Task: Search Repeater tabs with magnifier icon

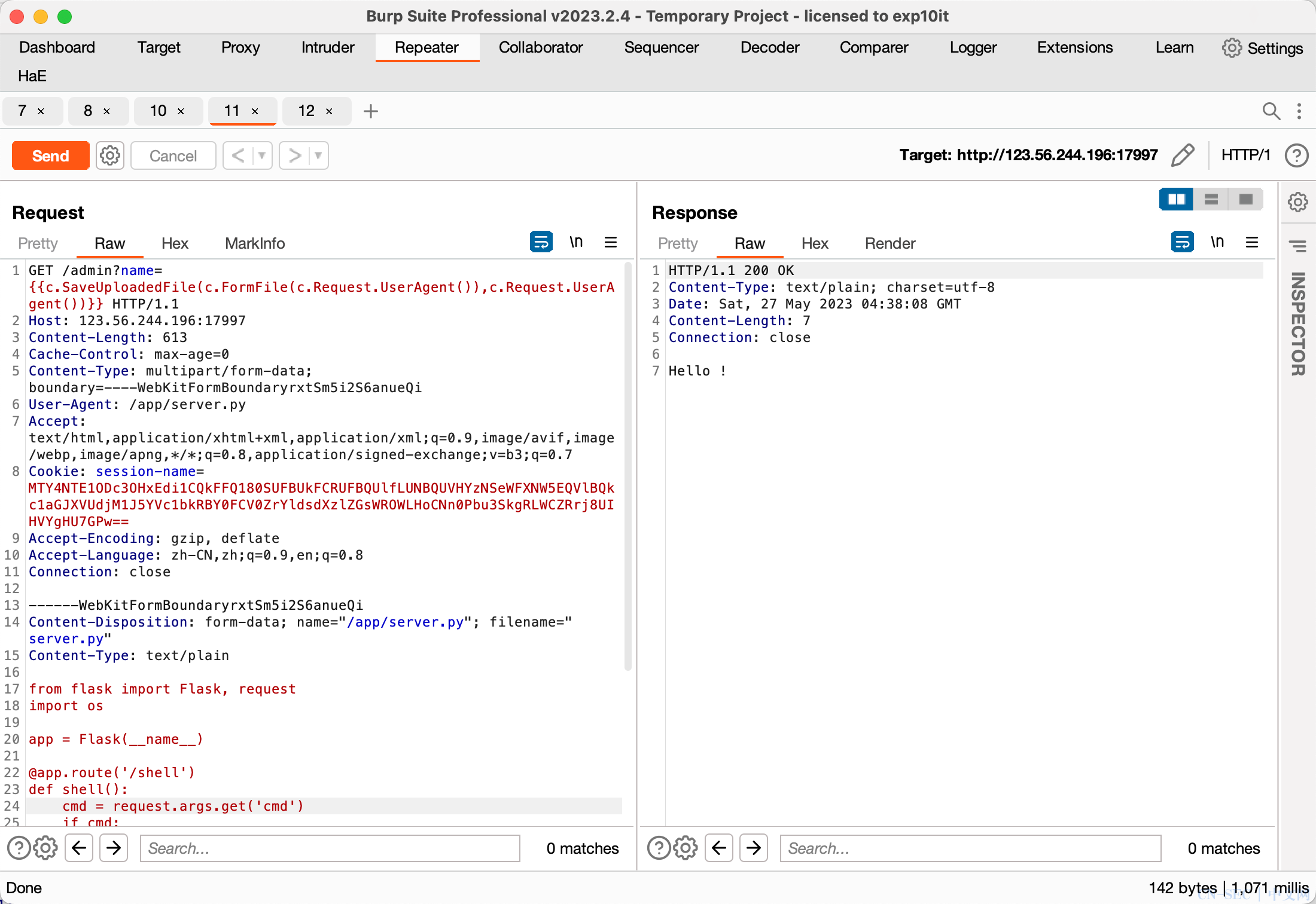Action: (1271, 111)
